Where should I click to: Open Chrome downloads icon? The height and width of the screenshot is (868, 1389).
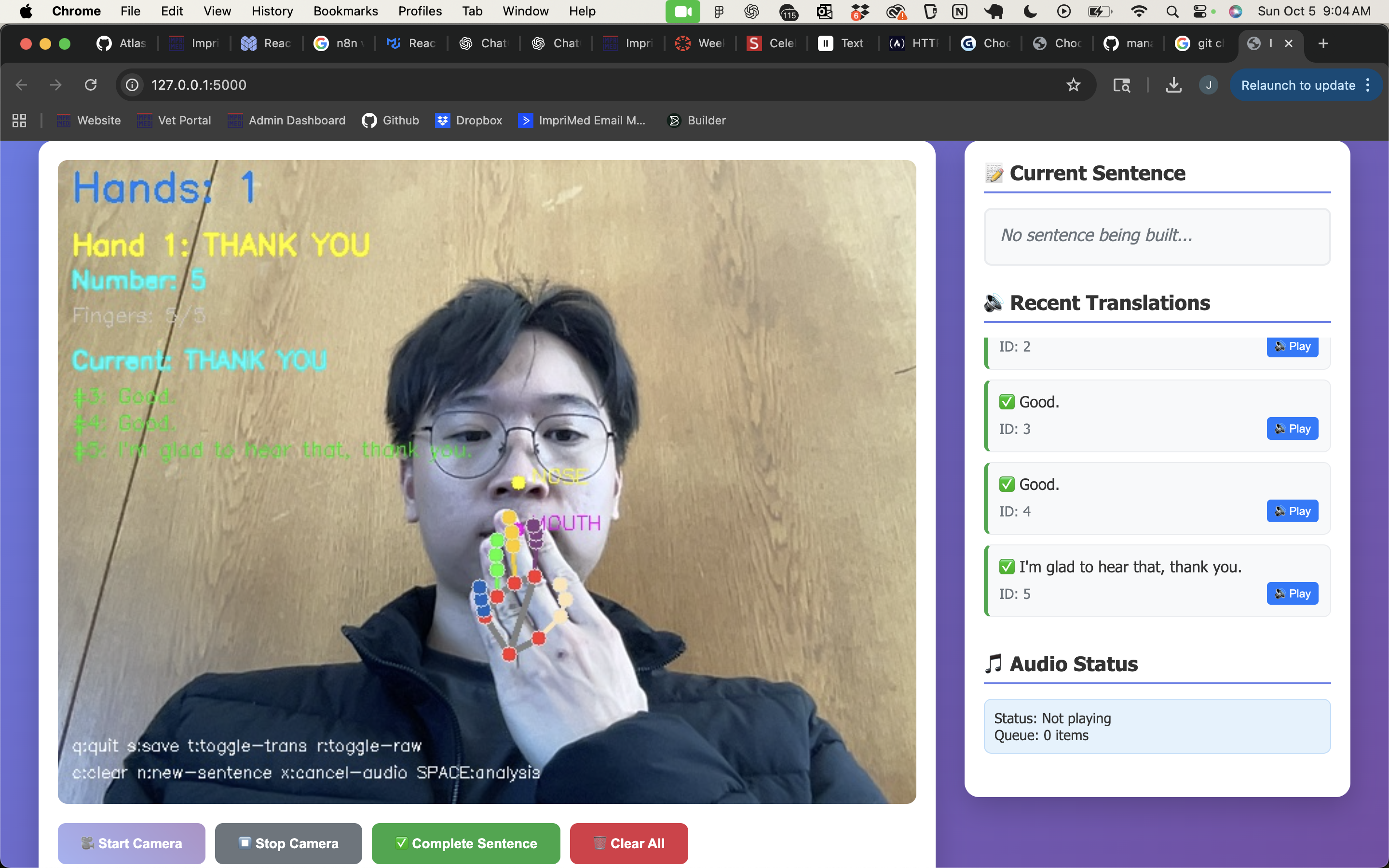[1173, 85]
